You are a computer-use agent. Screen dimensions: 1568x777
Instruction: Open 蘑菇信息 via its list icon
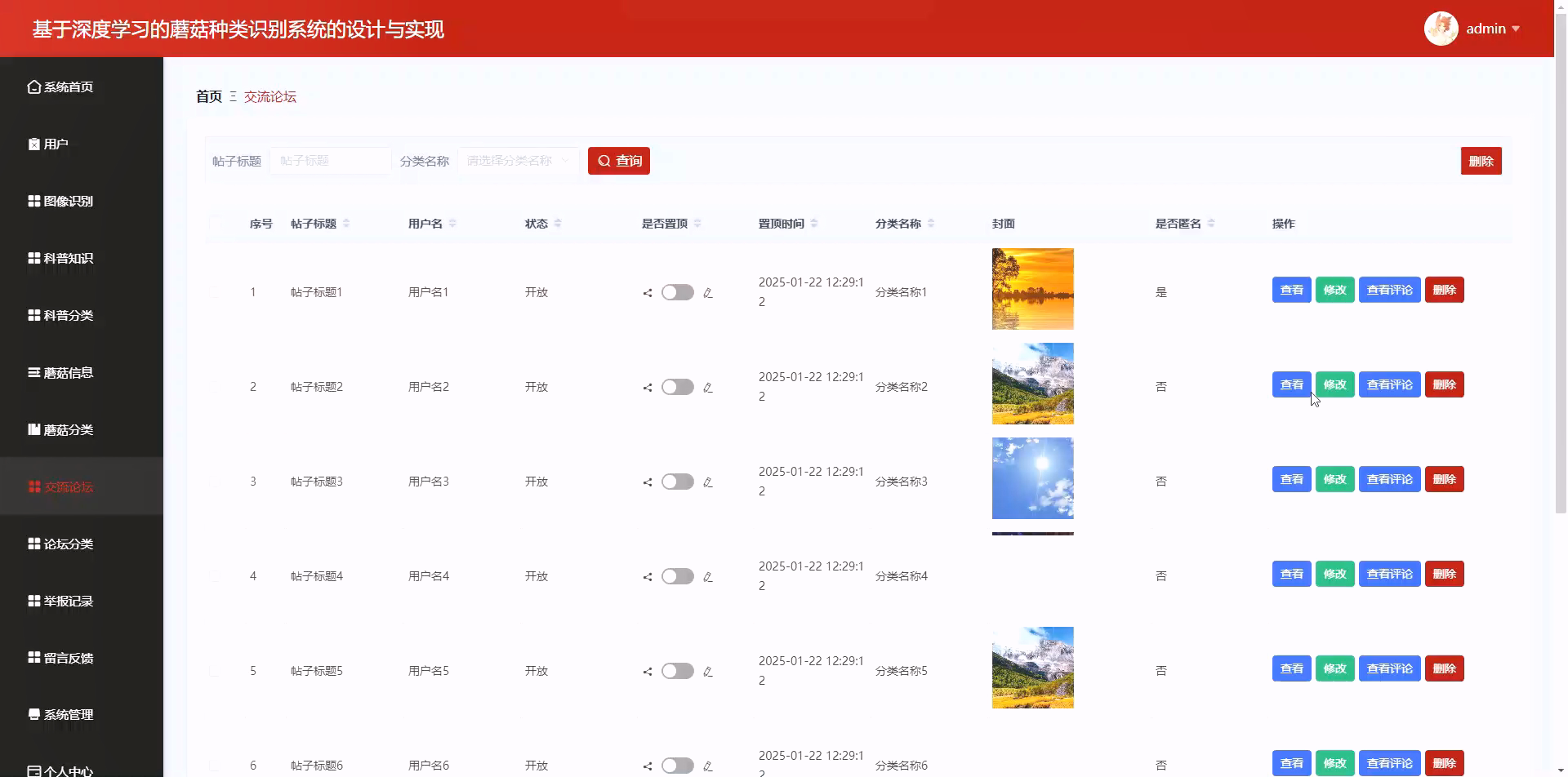tap(33, 372)
